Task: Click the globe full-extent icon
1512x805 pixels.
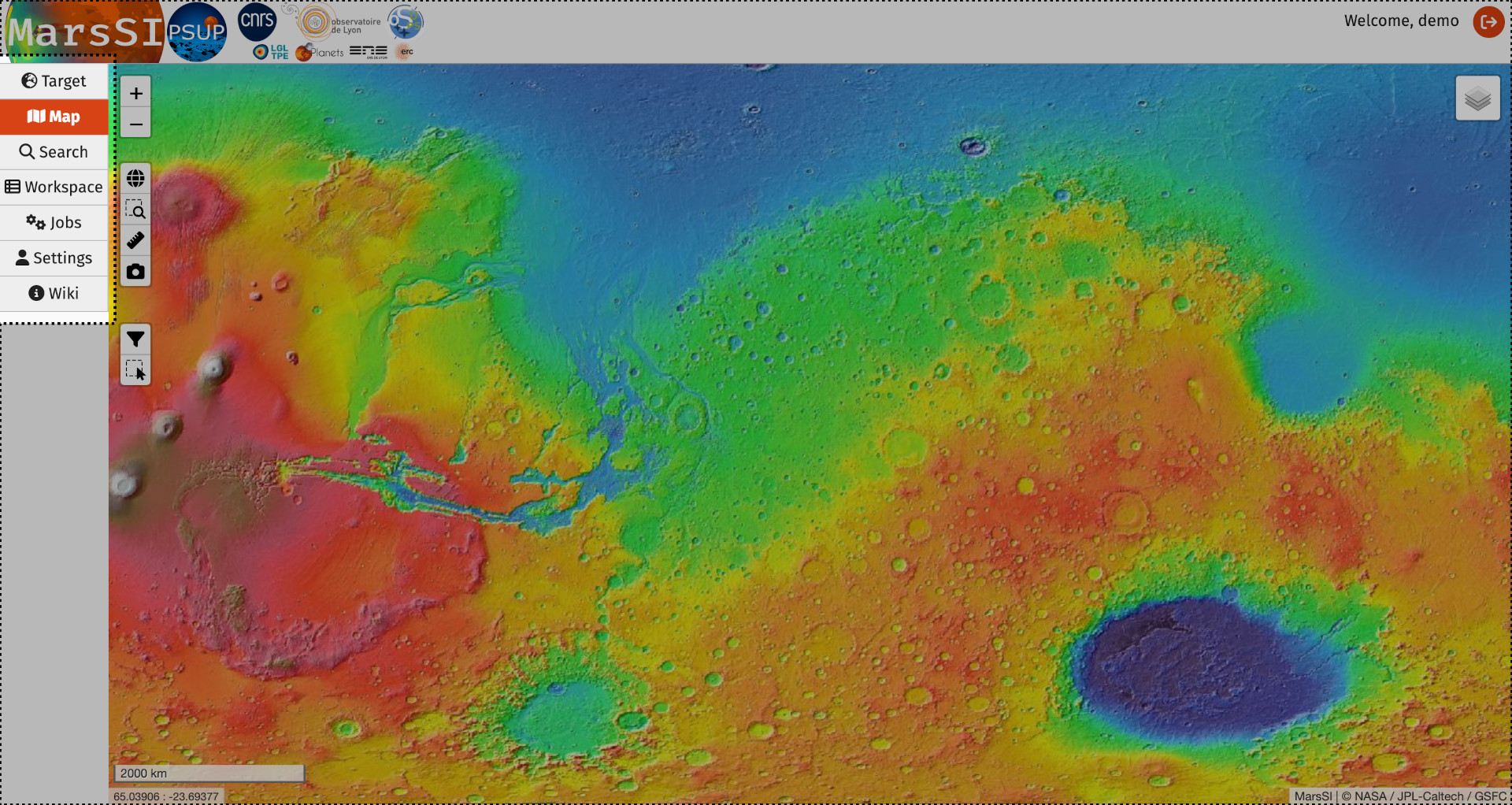Action: pyautogui.click(x=135, y=179)
